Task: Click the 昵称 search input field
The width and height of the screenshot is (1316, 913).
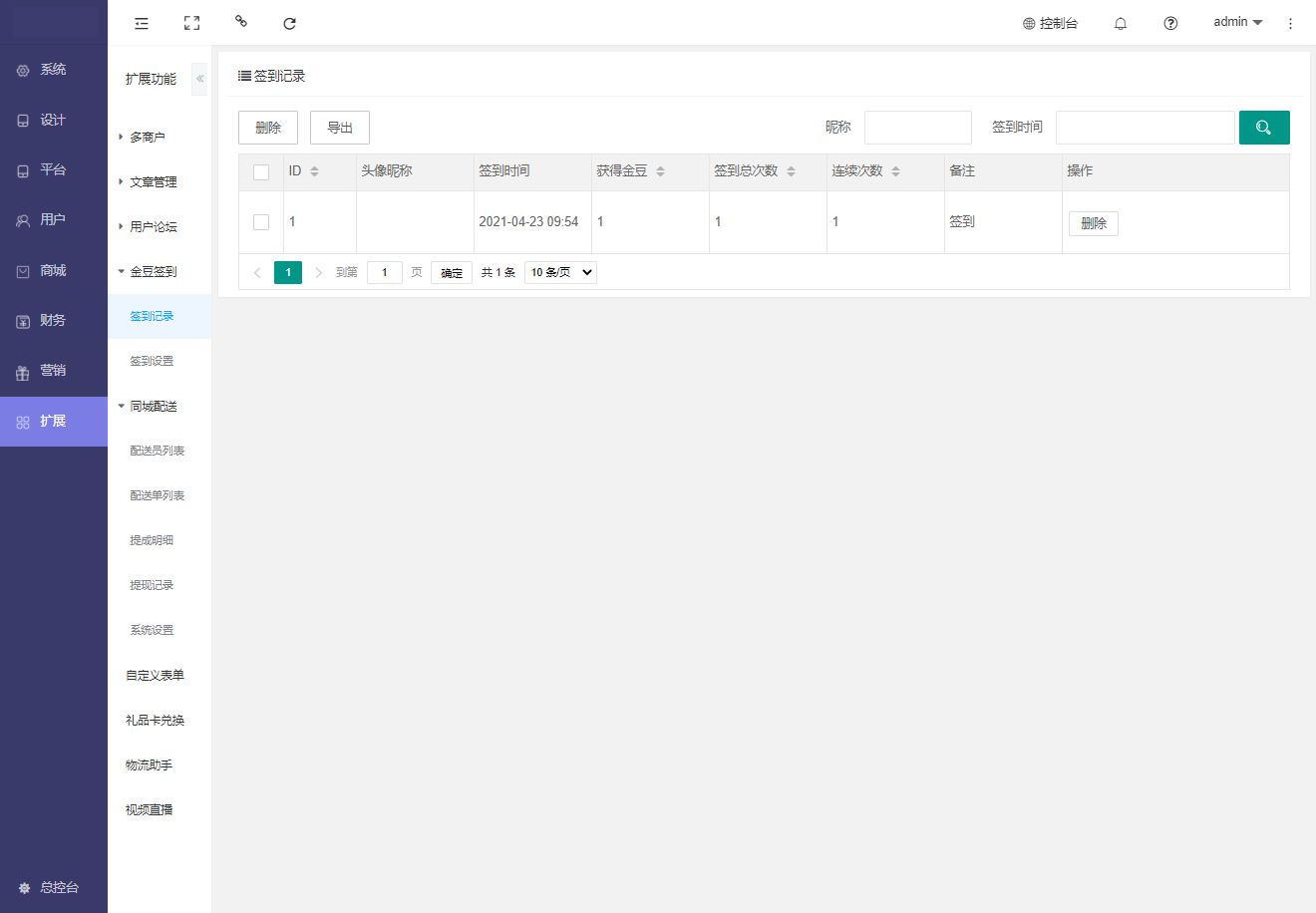Action: [x=917, y=128]
